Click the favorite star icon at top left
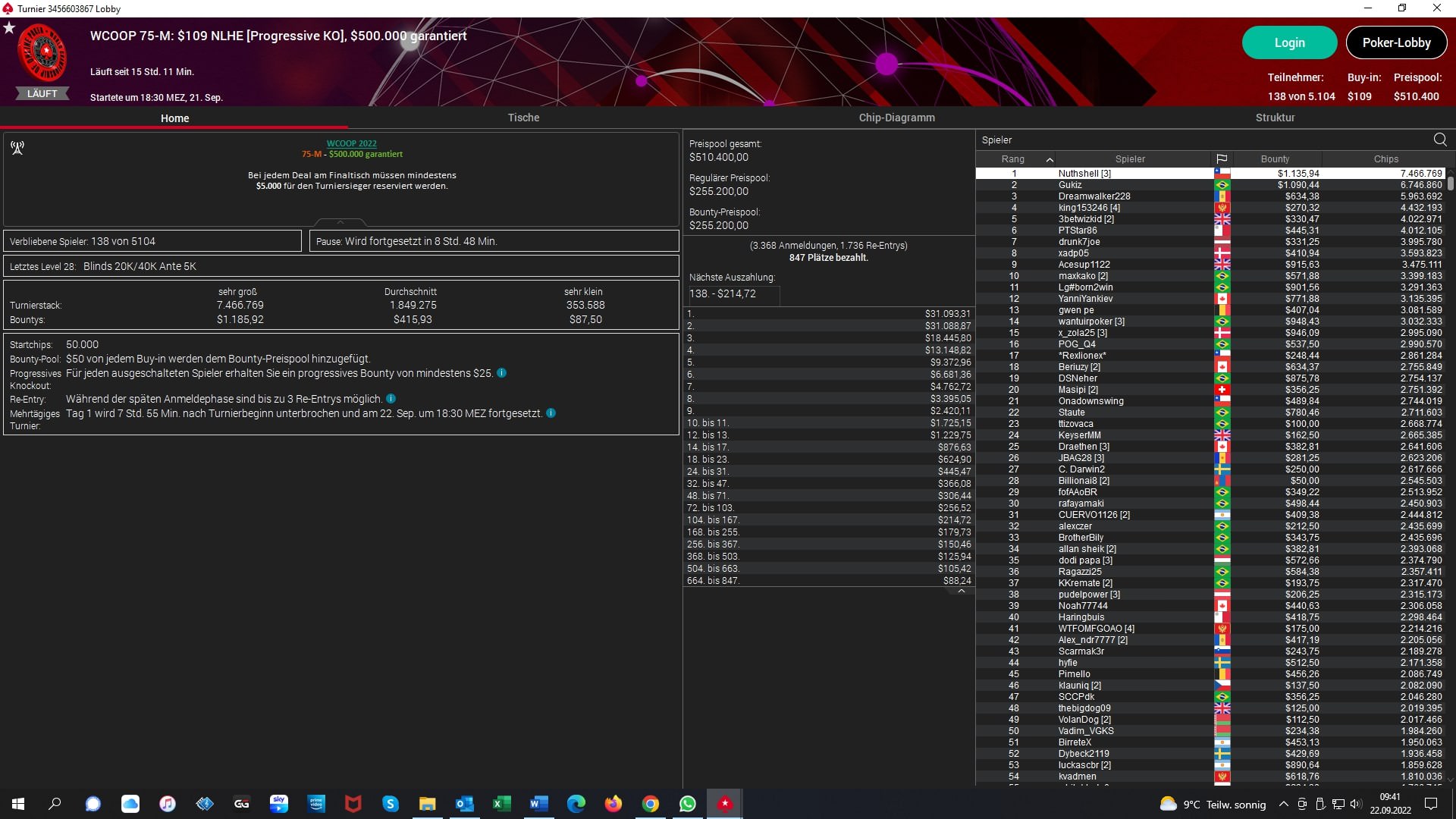 (x=9, y=28)
